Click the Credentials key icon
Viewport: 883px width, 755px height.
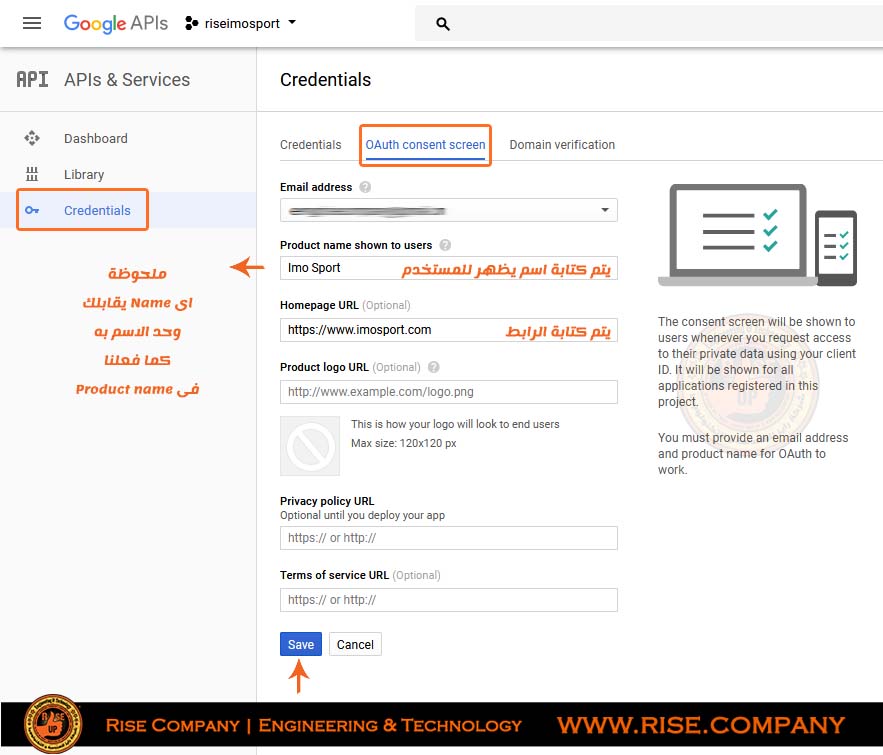click(32, 210)
